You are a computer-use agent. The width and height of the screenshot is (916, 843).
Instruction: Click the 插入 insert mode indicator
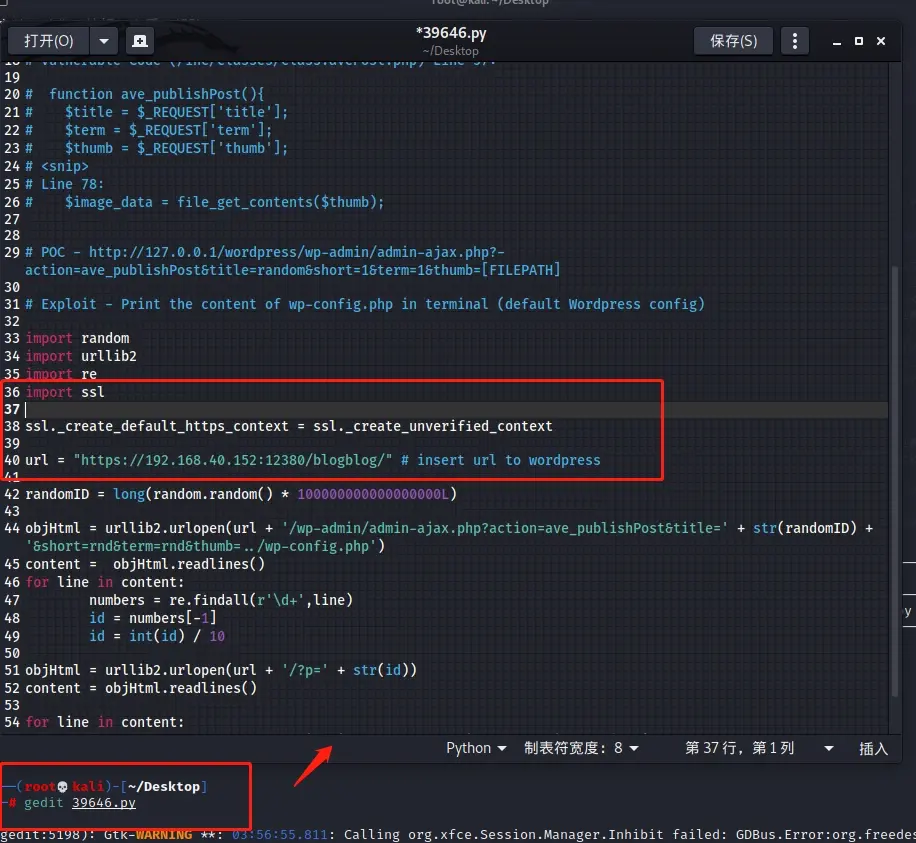873,749
